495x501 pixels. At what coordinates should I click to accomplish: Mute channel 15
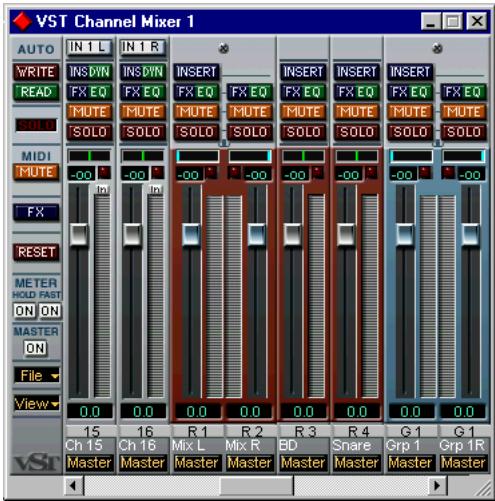tap(89, 112)
